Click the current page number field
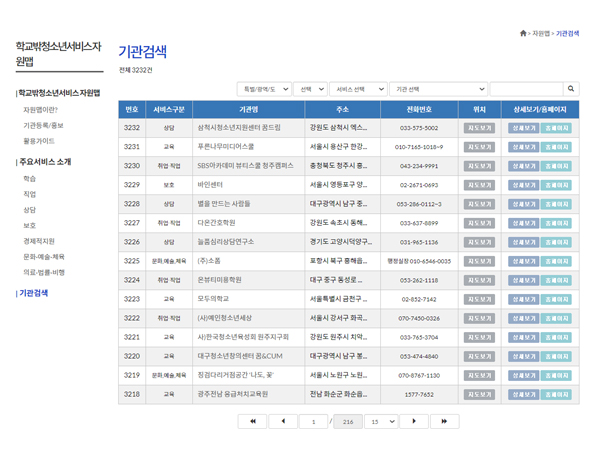 coord(313,422)
